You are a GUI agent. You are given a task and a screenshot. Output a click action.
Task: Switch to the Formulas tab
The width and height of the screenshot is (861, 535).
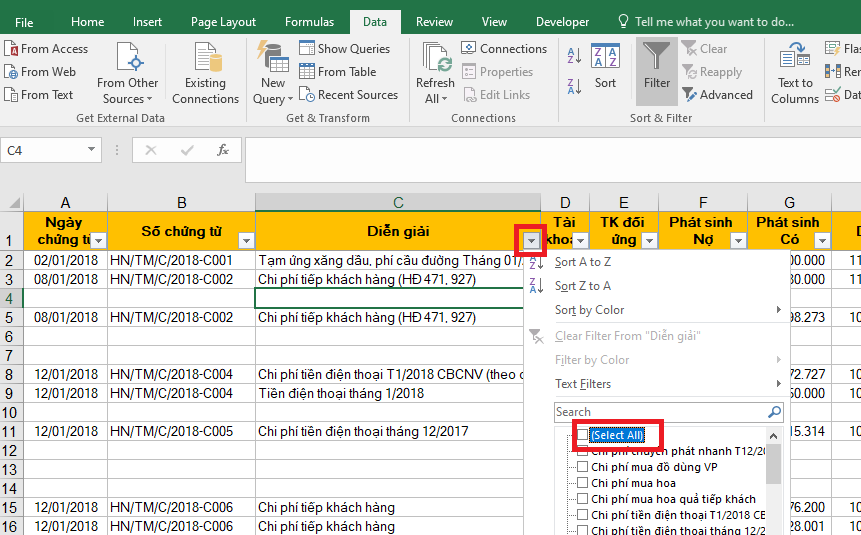point(309,21)
